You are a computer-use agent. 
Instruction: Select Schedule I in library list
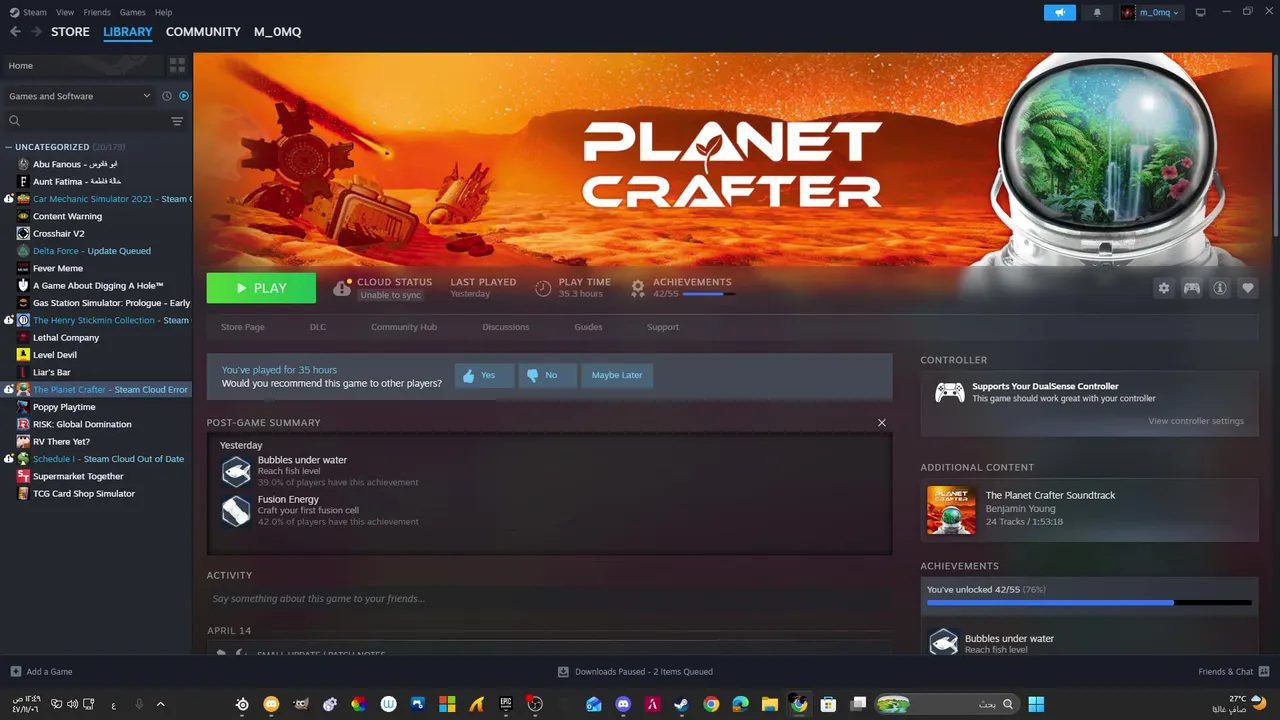pos(108,459)
